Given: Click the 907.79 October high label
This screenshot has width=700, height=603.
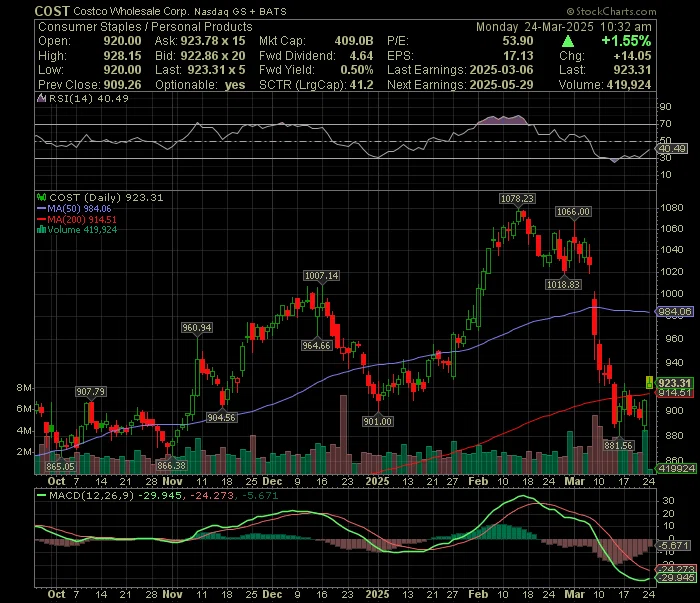Looking at the screenshot, I should pos(91,391).
